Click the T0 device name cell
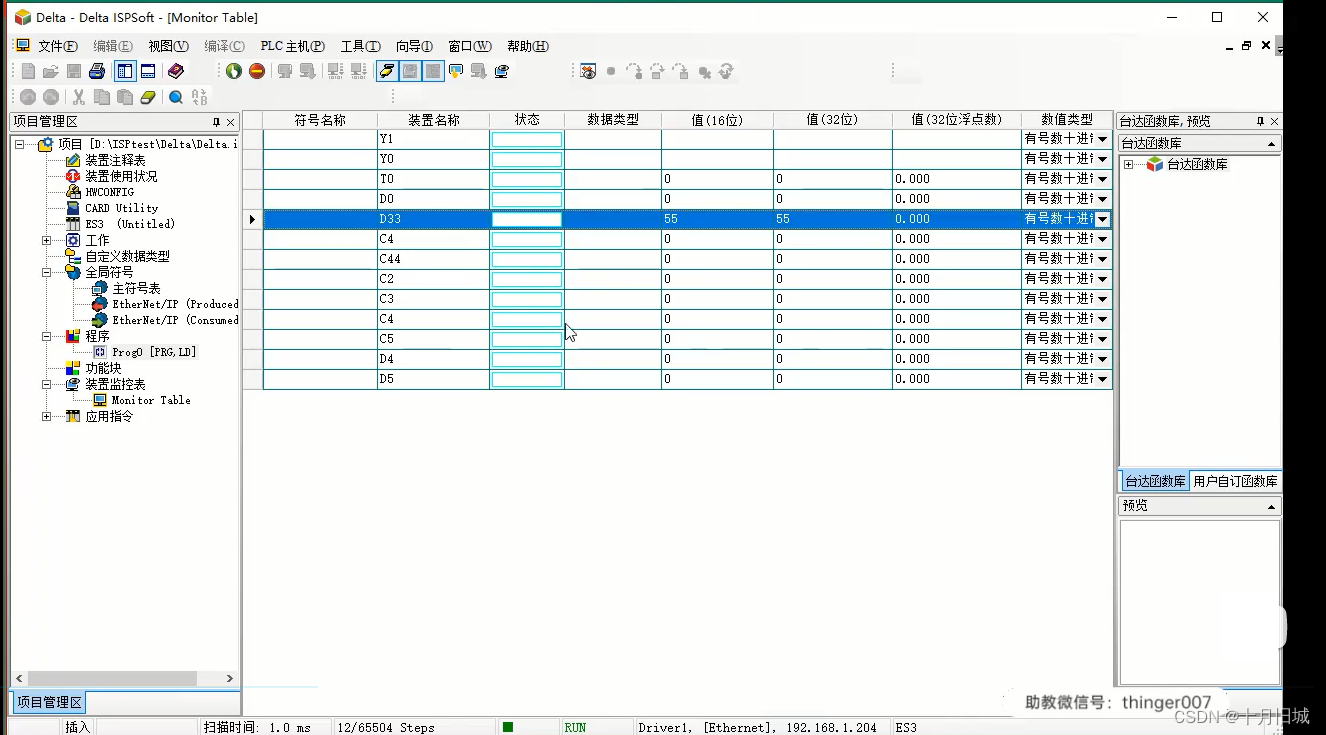This screenshot has height=735, width=1326. pyautogui.click(x=433, y=179)
